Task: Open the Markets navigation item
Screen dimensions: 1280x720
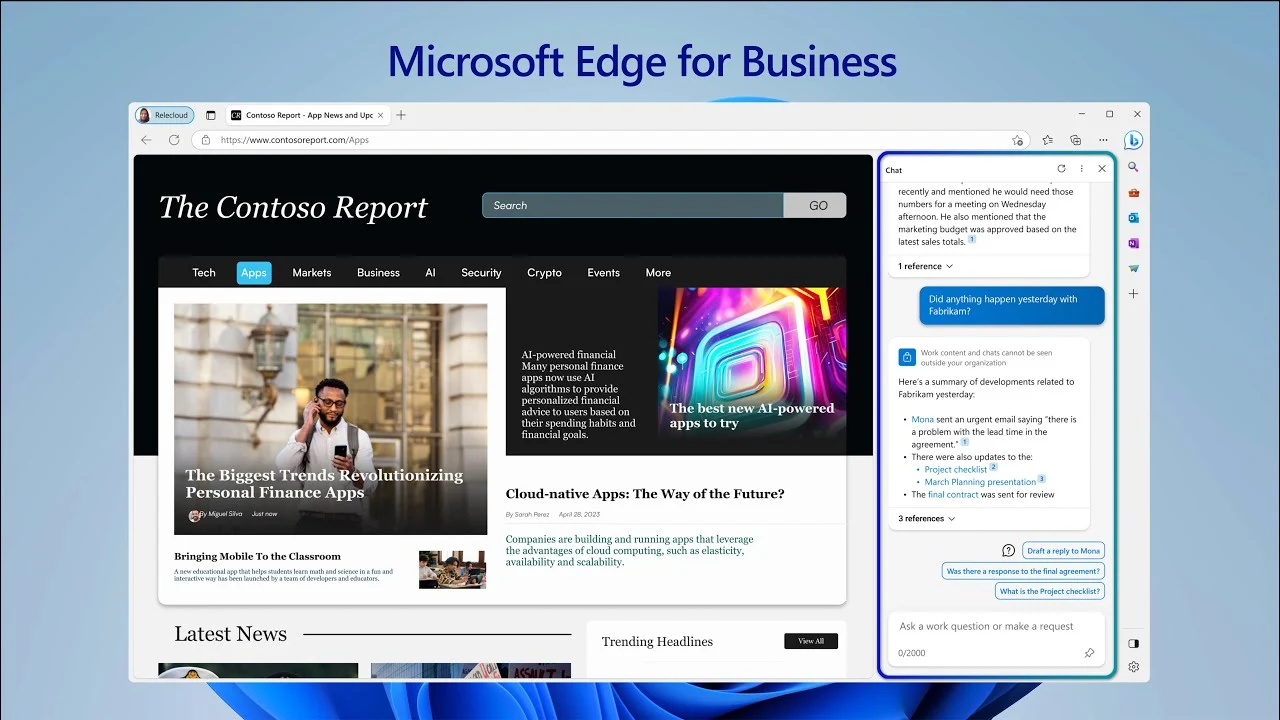Action: (x=312, y=273)
